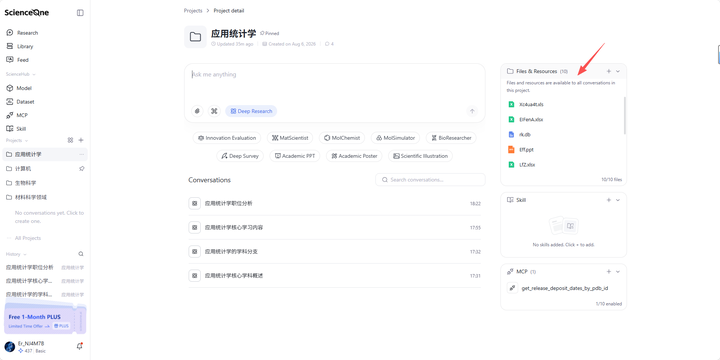Select MatScientist agent
This screenshot has height=360, width=720.
290,138
